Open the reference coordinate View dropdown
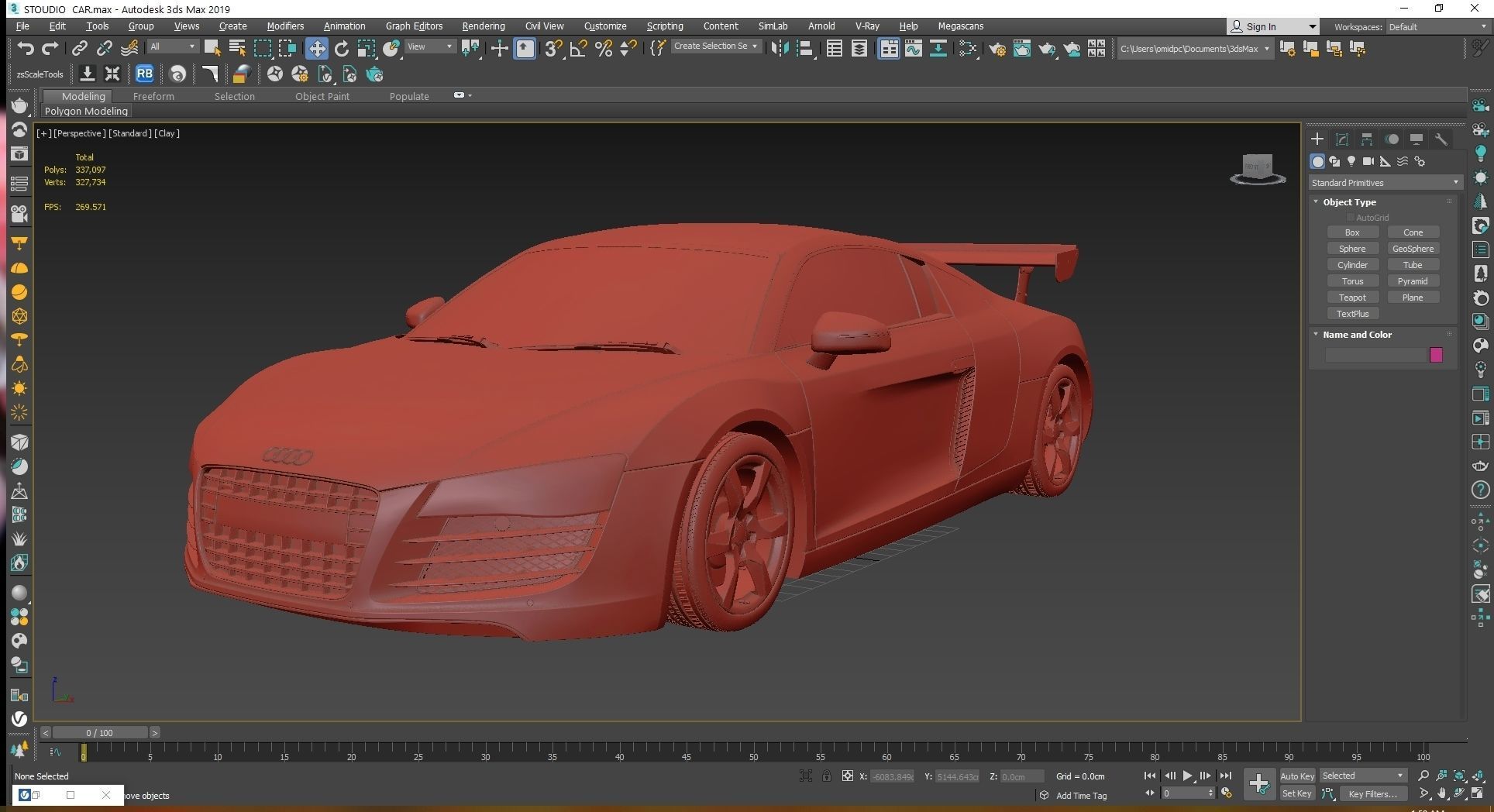The width and height of the screenshot is (1494, 812). (x=430, y=46)
